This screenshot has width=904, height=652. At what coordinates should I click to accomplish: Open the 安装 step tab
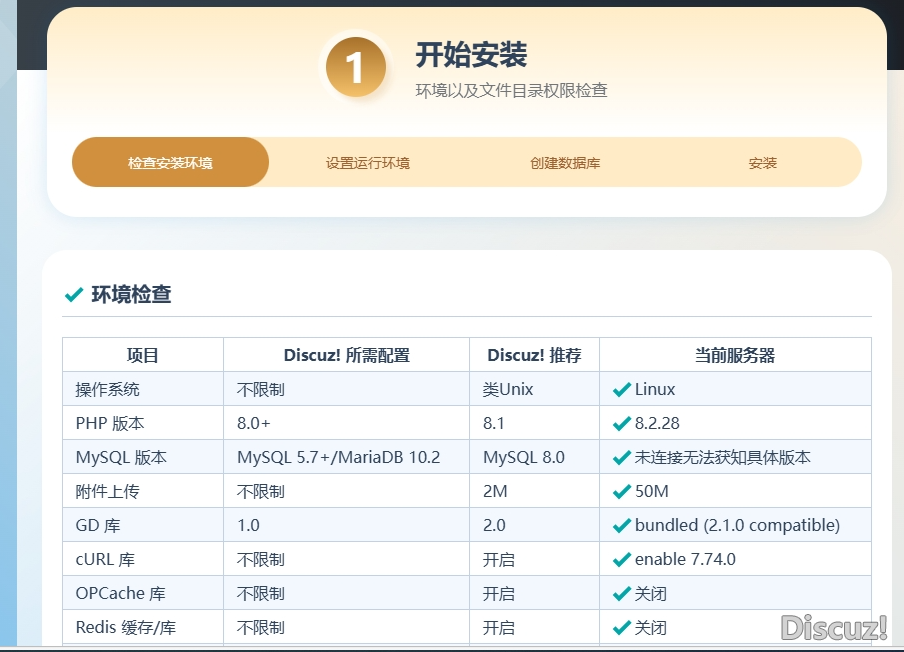coord(762,162)
